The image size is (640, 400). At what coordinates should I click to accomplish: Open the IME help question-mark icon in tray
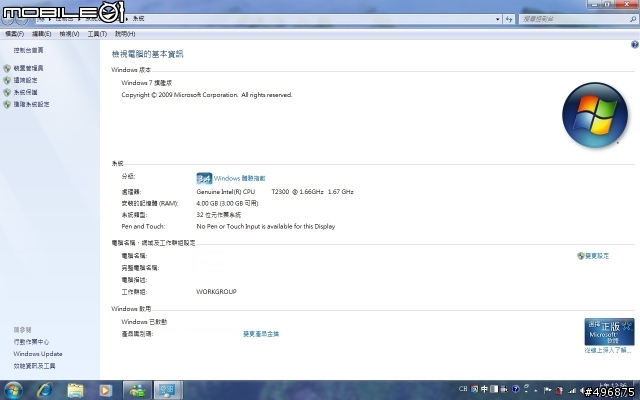tap(516, 389)
